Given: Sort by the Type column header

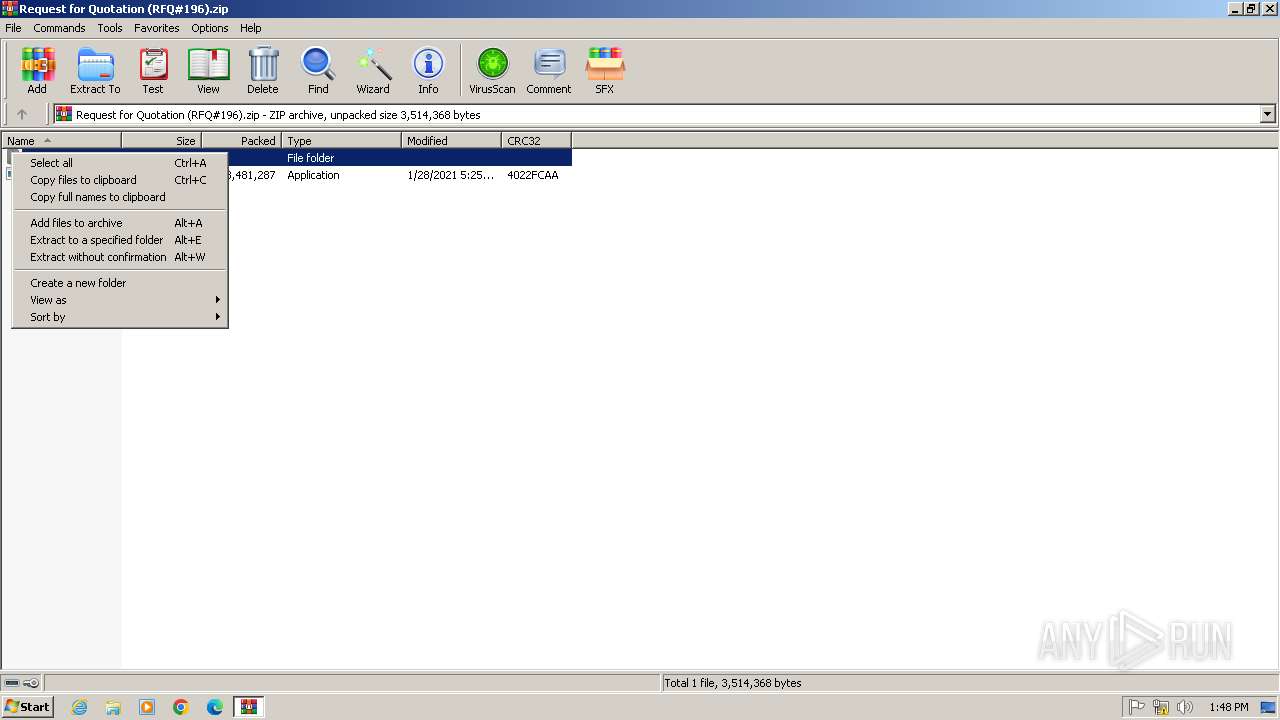Looking at the screenshot, I should point(342,141).
